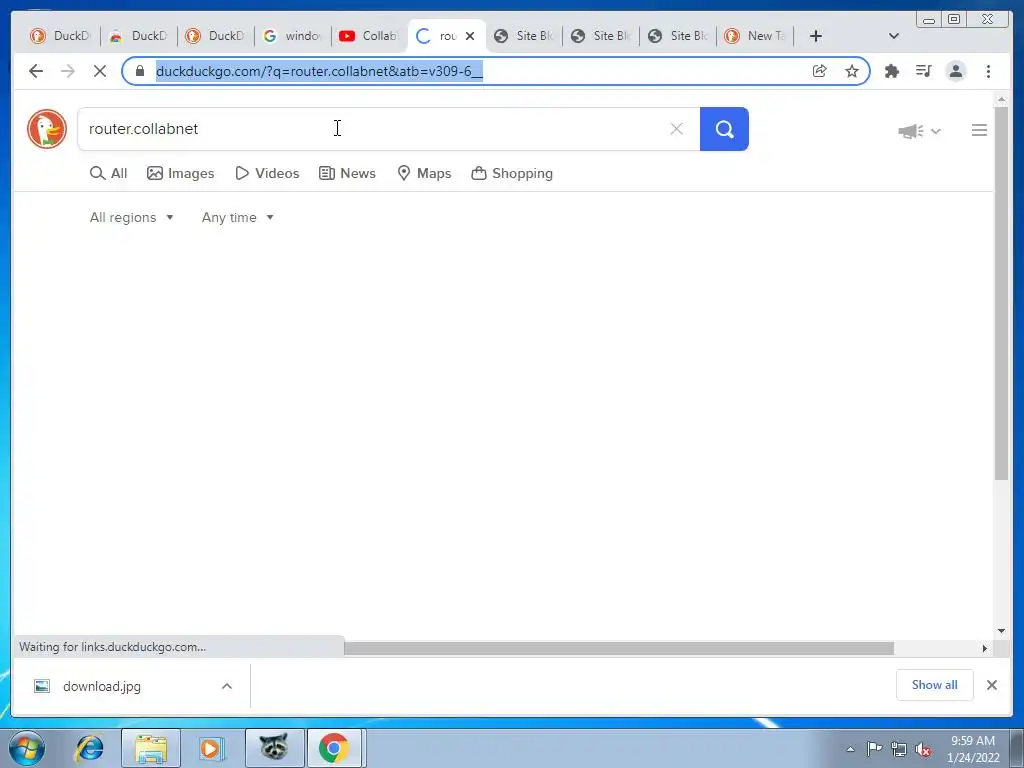Switch to the New Tab tab
The width and height of the screenshot is (1024, 768).
[755, 36]
